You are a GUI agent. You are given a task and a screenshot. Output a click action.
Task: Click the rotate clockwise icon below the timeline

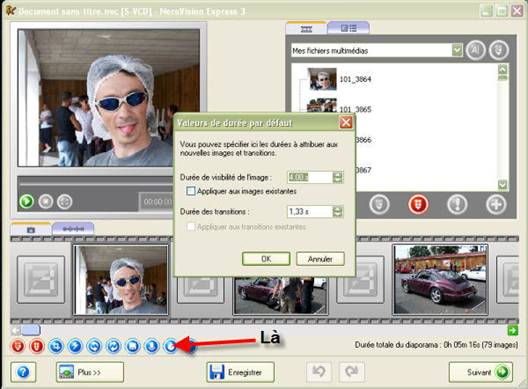(113, 346)
